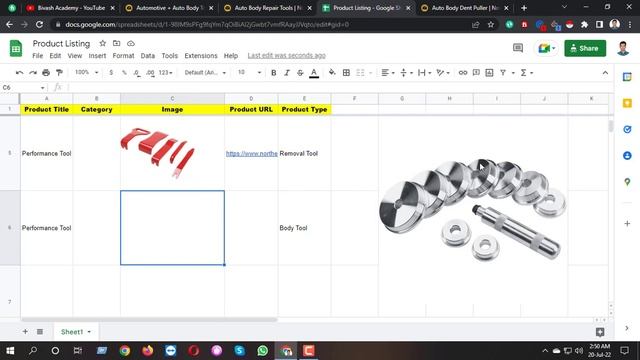Open Google Calendar side panel
The image size is (640, 360).
[627, 77]
